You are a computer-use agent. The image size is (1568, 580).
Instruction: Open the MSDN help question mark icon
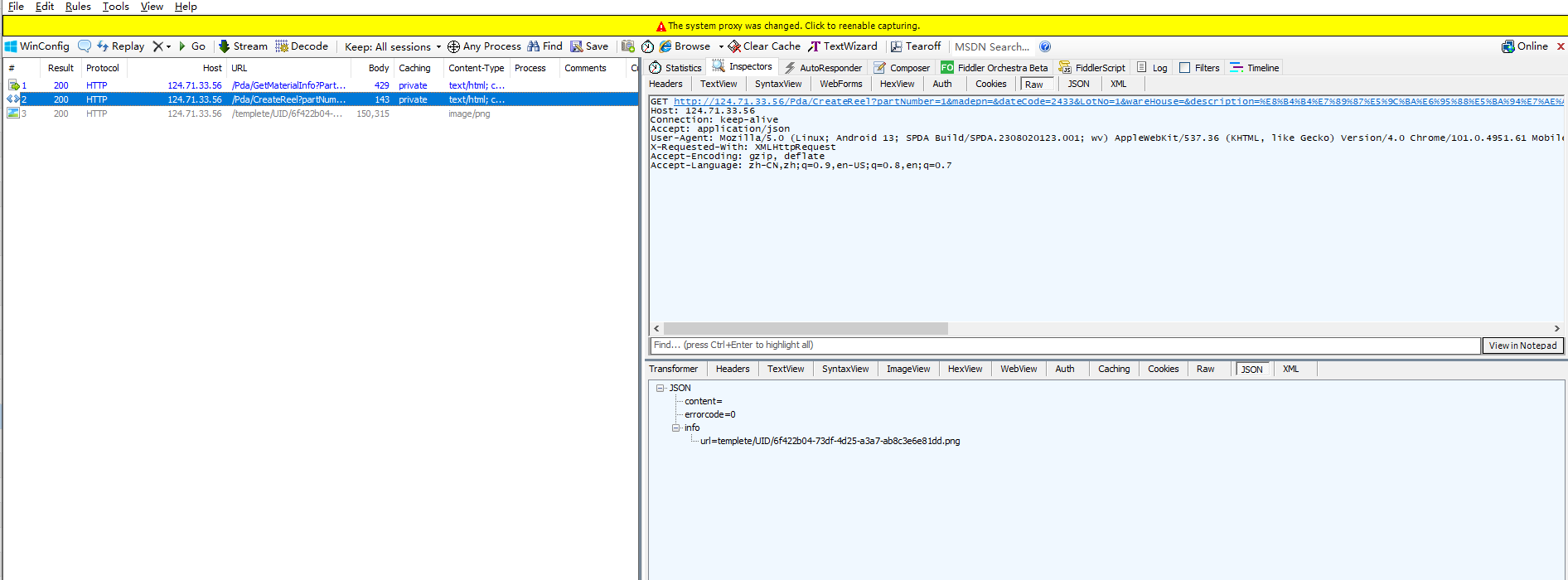[x=1045, y=46]
